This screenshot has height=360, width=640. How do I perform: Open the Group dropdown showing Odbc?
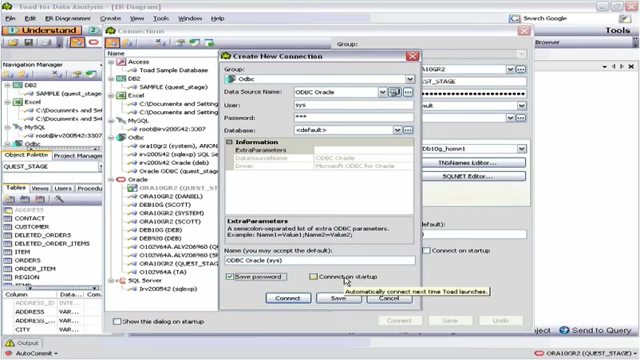[409, 79]
